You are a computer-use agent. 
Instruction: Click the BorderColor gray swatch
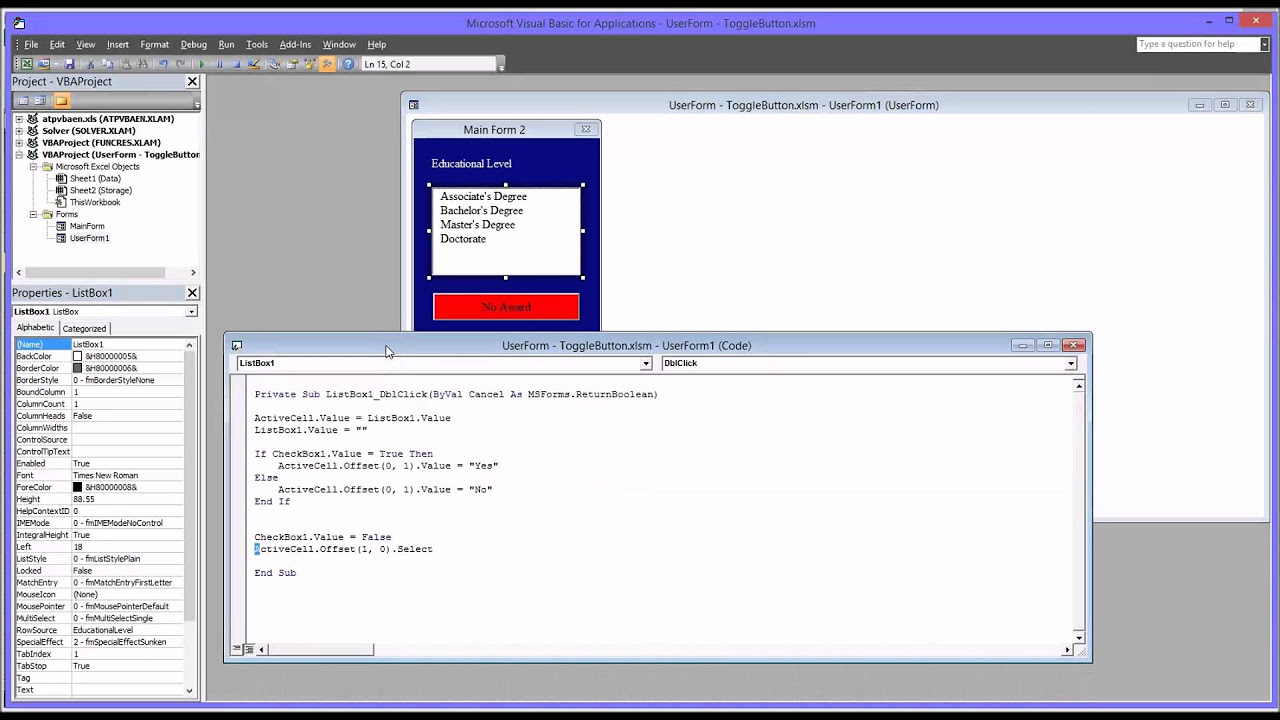78,368
